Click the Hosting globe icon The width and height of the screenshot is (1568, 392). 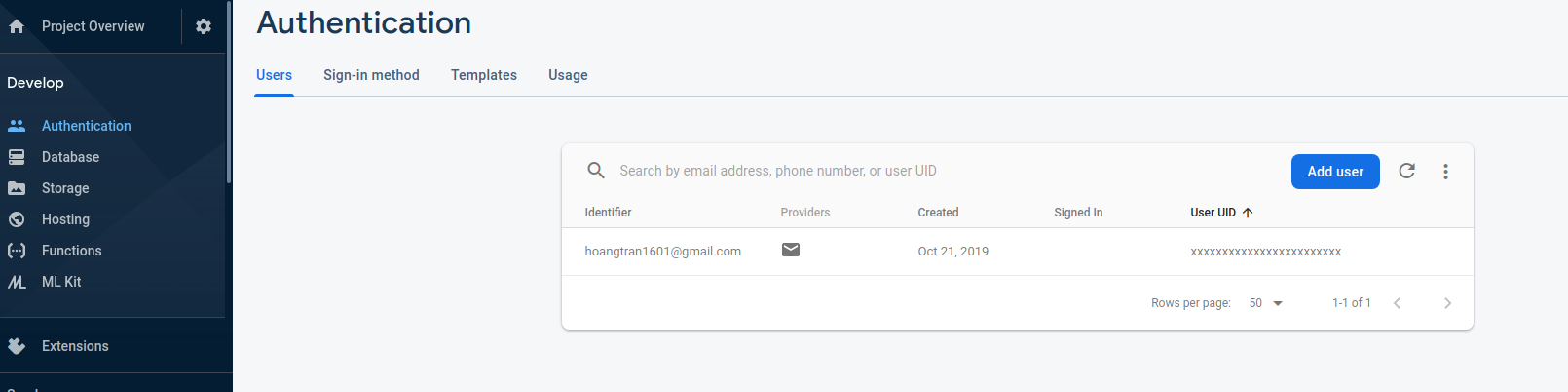click(x=17, y=219)
